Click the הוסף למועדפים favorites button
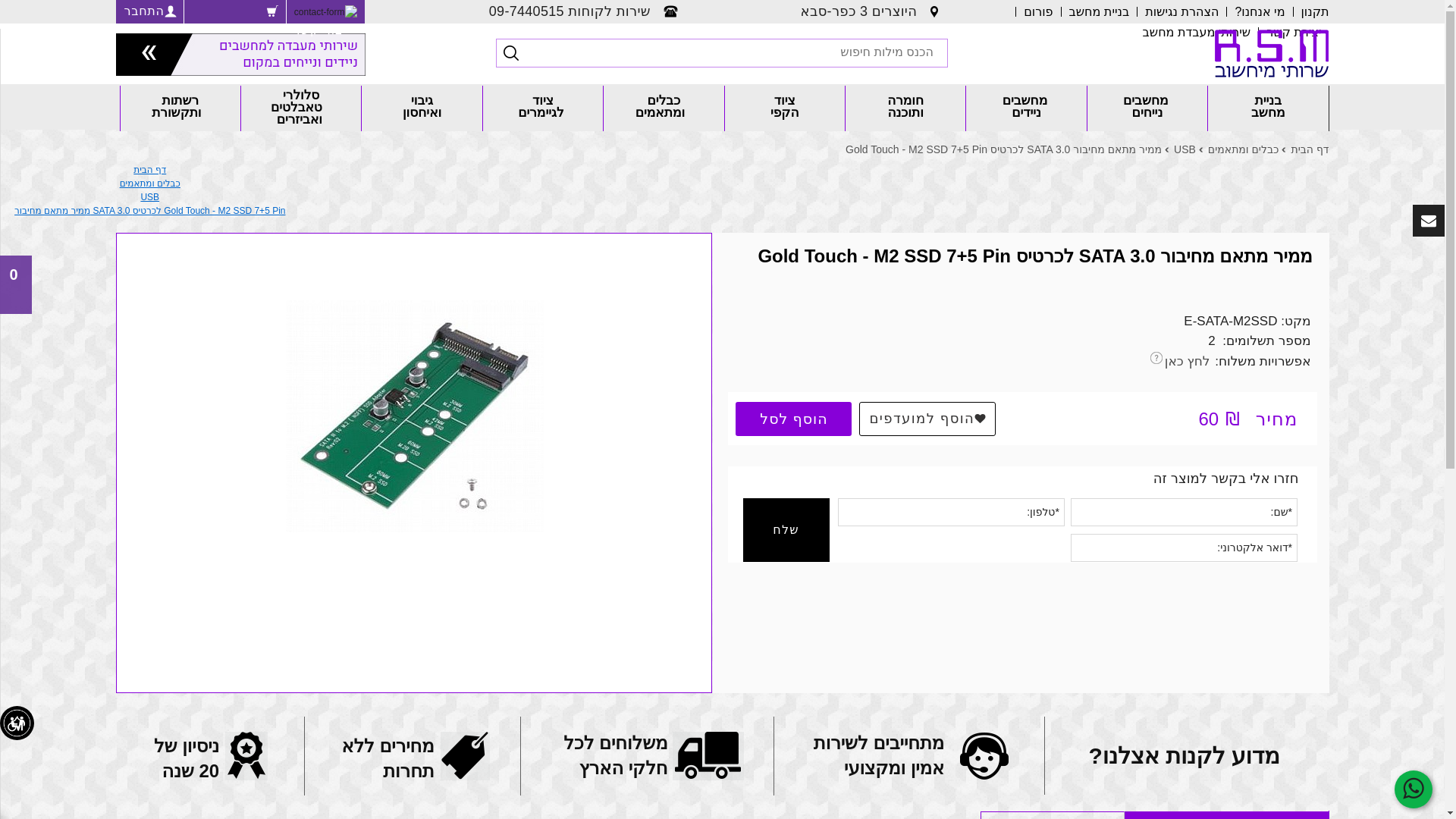This screenshot has width=1456, height=819. pyautogui.click(x=927, y=419)
